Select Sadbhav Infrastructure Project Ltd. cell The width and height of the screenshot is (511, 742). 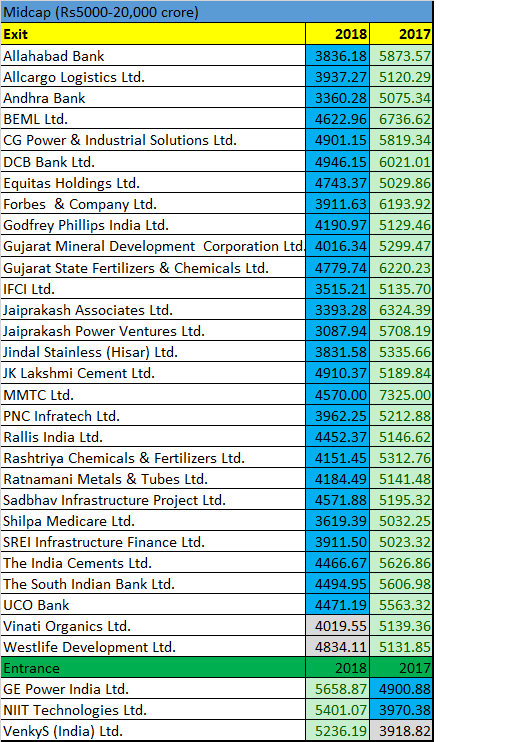click(153, 500)
